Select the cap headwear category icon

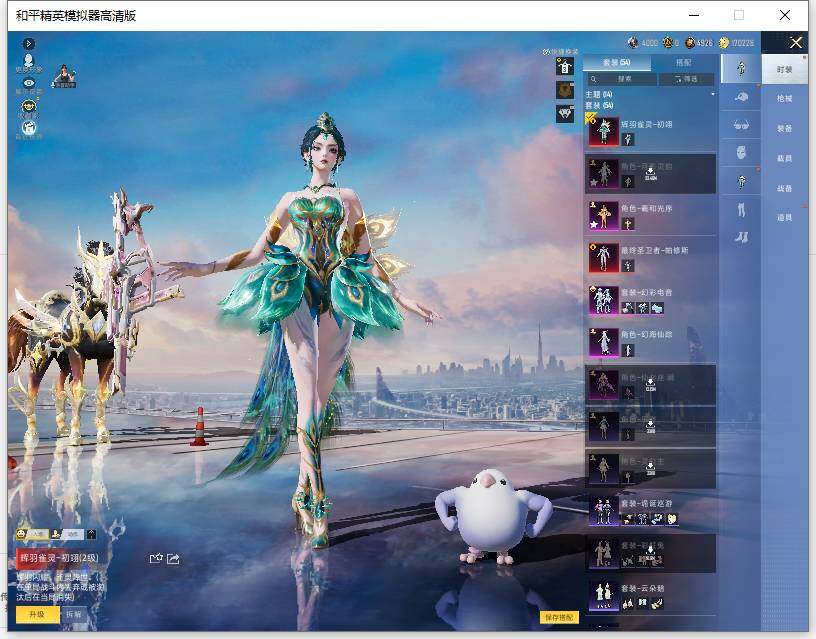point(741,97)
